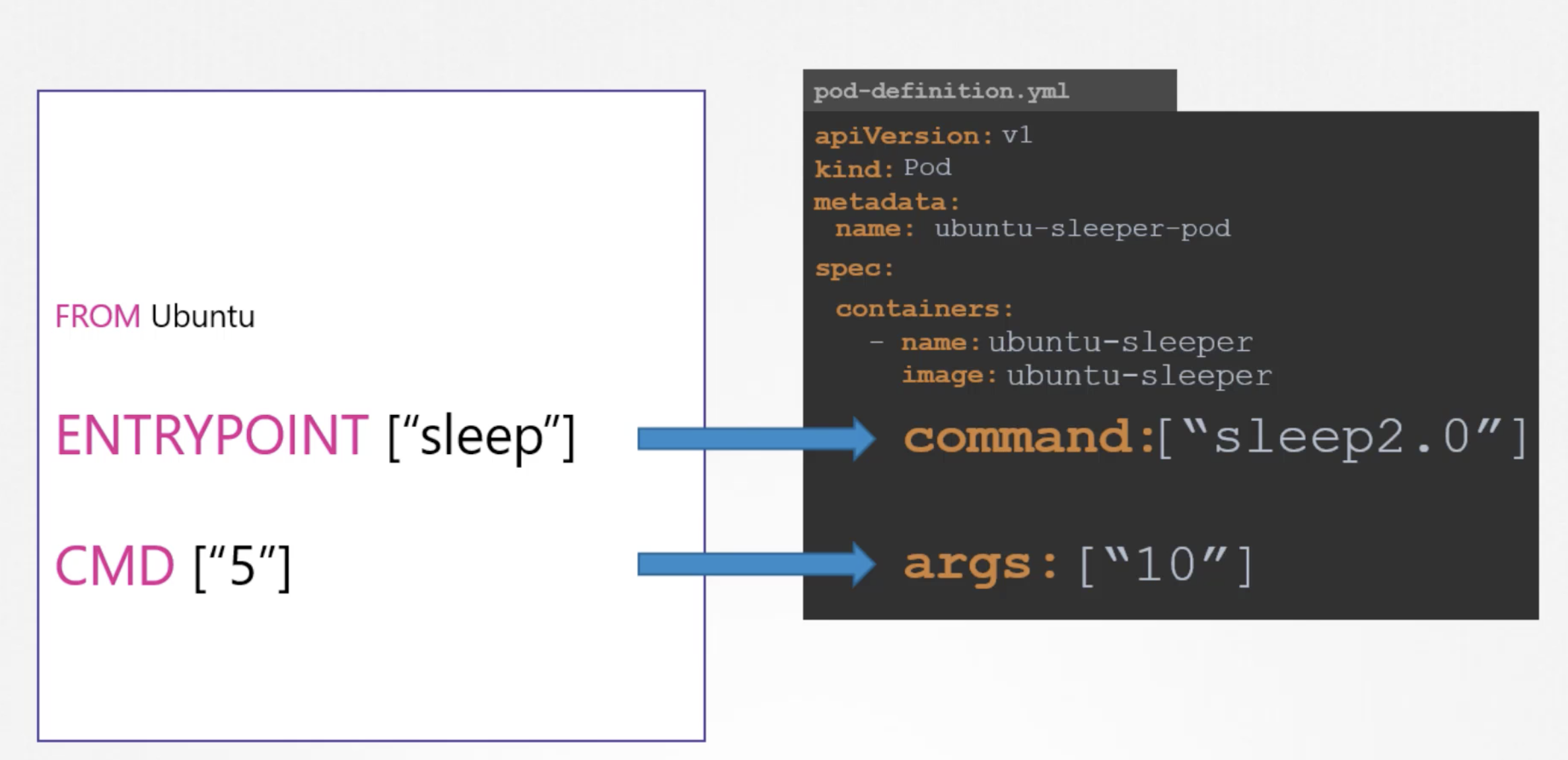Select the pod-definition.yml file tab
The image size is (1568, 760).
pos(989,91)
